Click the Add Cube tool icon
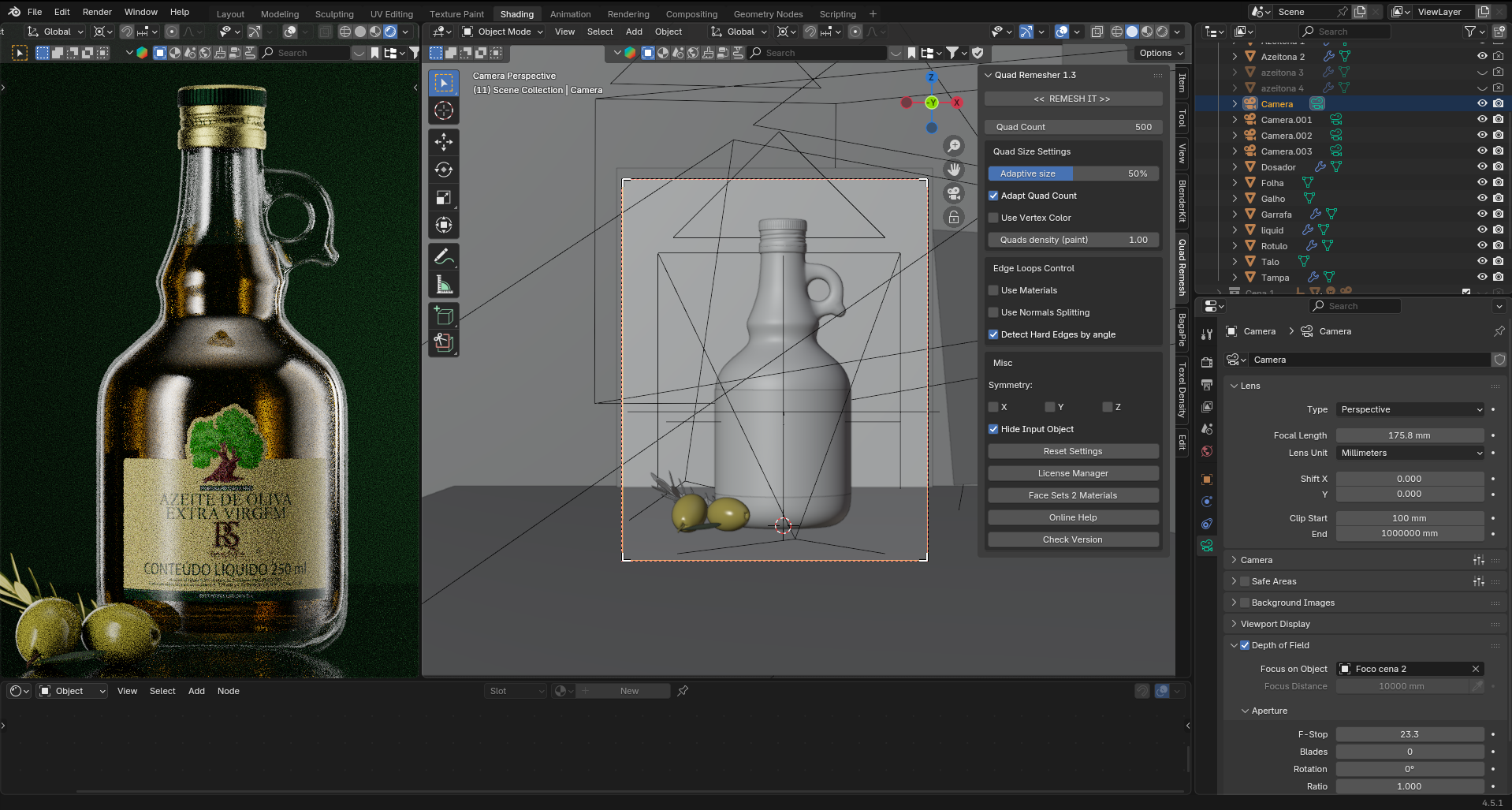This screenshot has height=810, width=1512. pyautogui.click(x=444, y=316)
